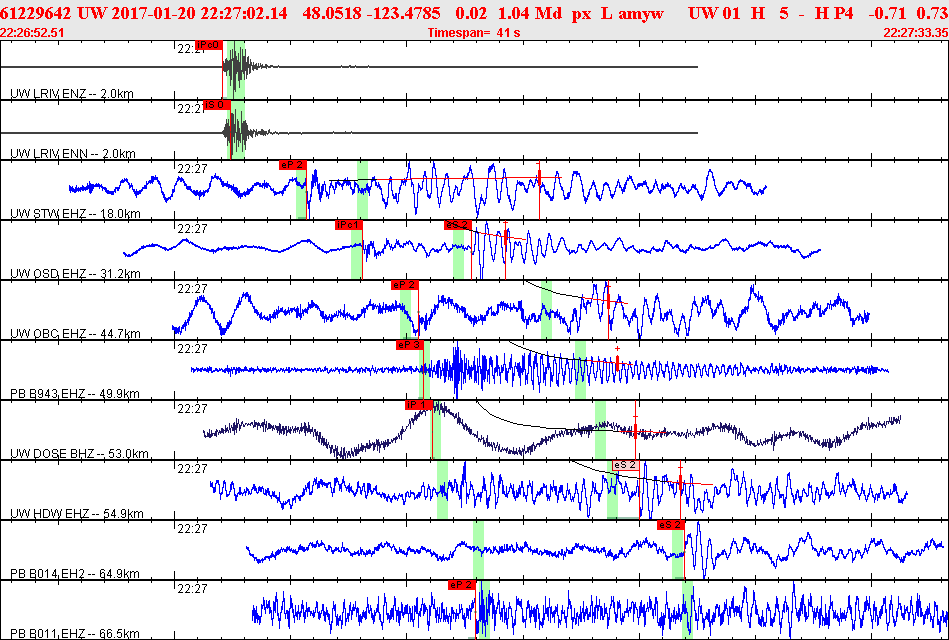Click the eP 2 pick on B011 trace

(461, 584)
